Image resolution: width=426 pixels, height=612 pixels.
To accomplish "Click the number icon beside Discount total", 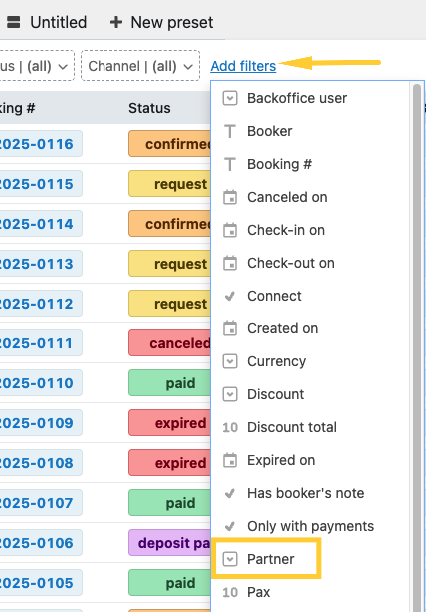I will tap(230, 427).
